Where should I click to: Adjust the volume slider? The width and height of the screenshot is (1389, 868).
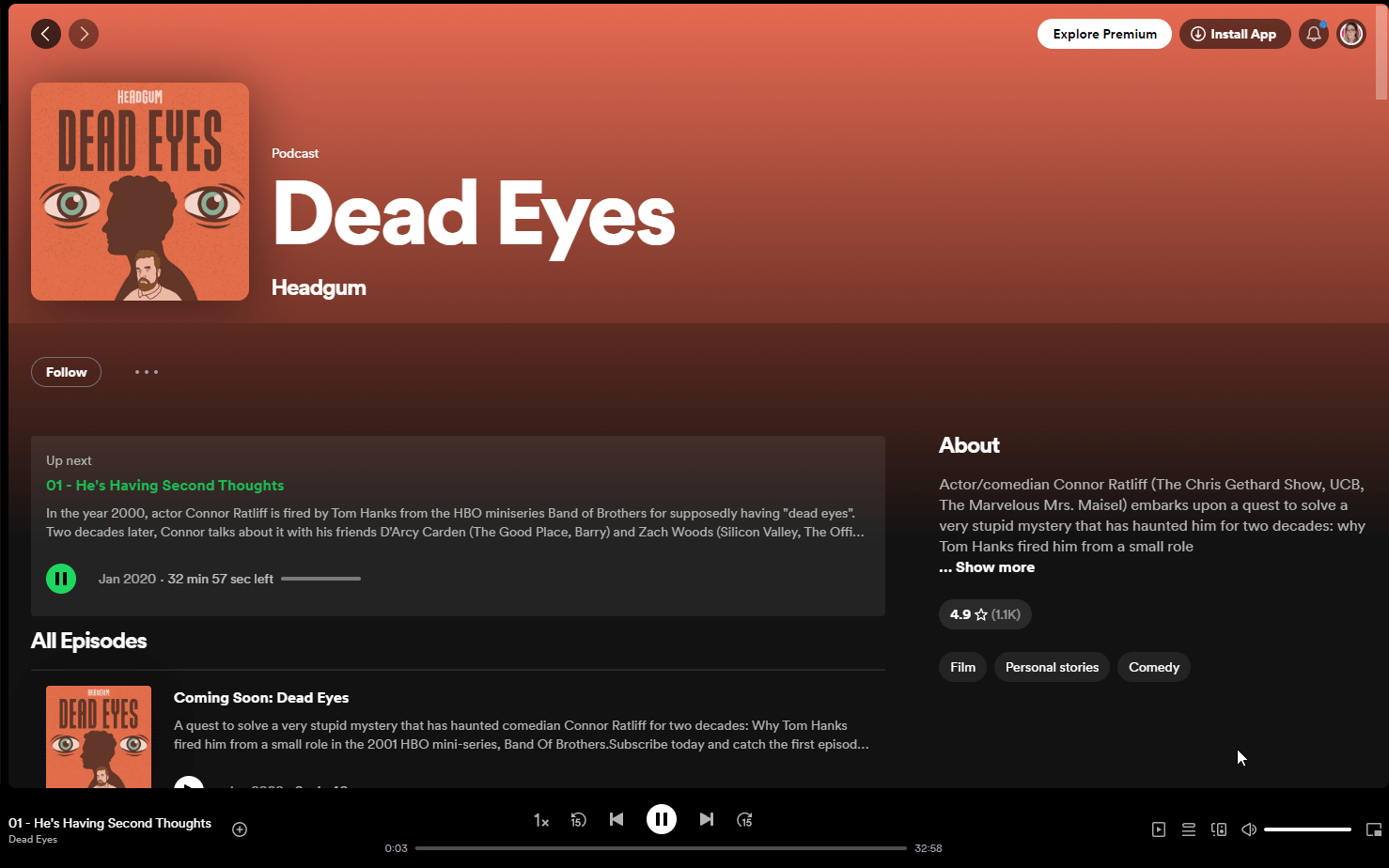click(x=1307, y=829)
